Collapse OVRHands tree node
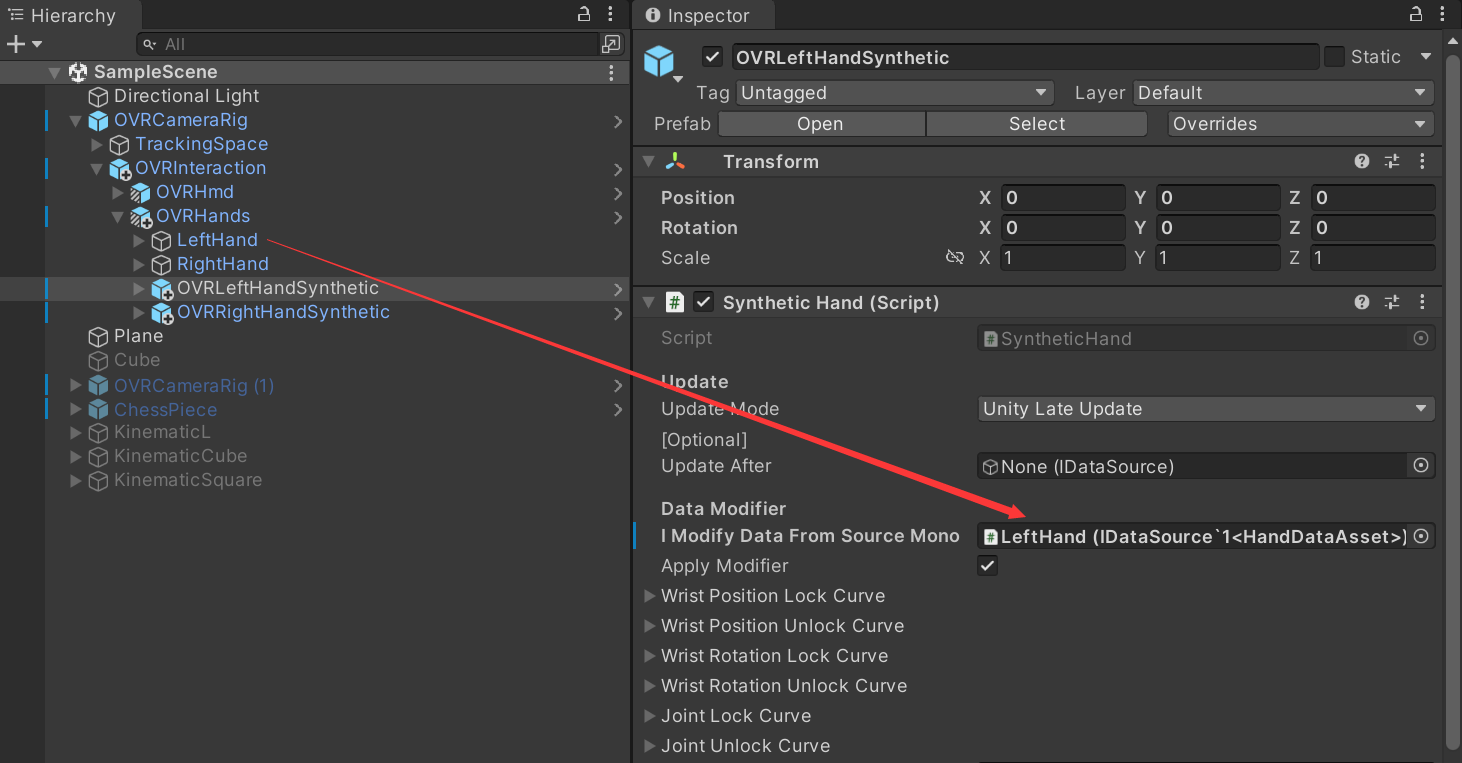 click(x=118, y=216)
